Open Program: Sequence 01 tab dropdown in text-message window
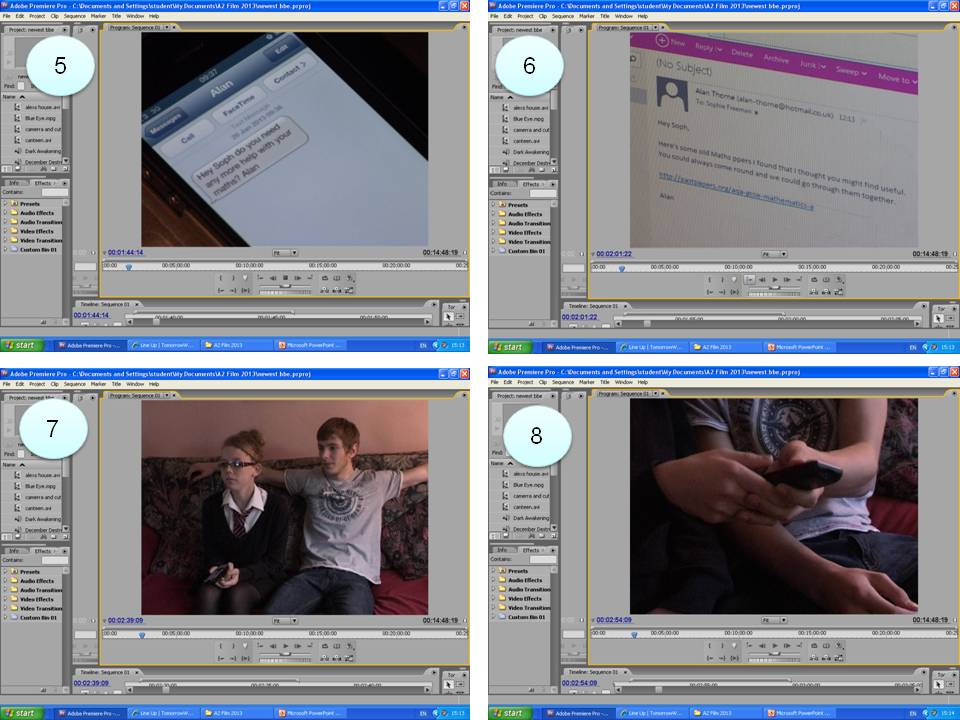The image size is (960, 720). tap(167, 28)
